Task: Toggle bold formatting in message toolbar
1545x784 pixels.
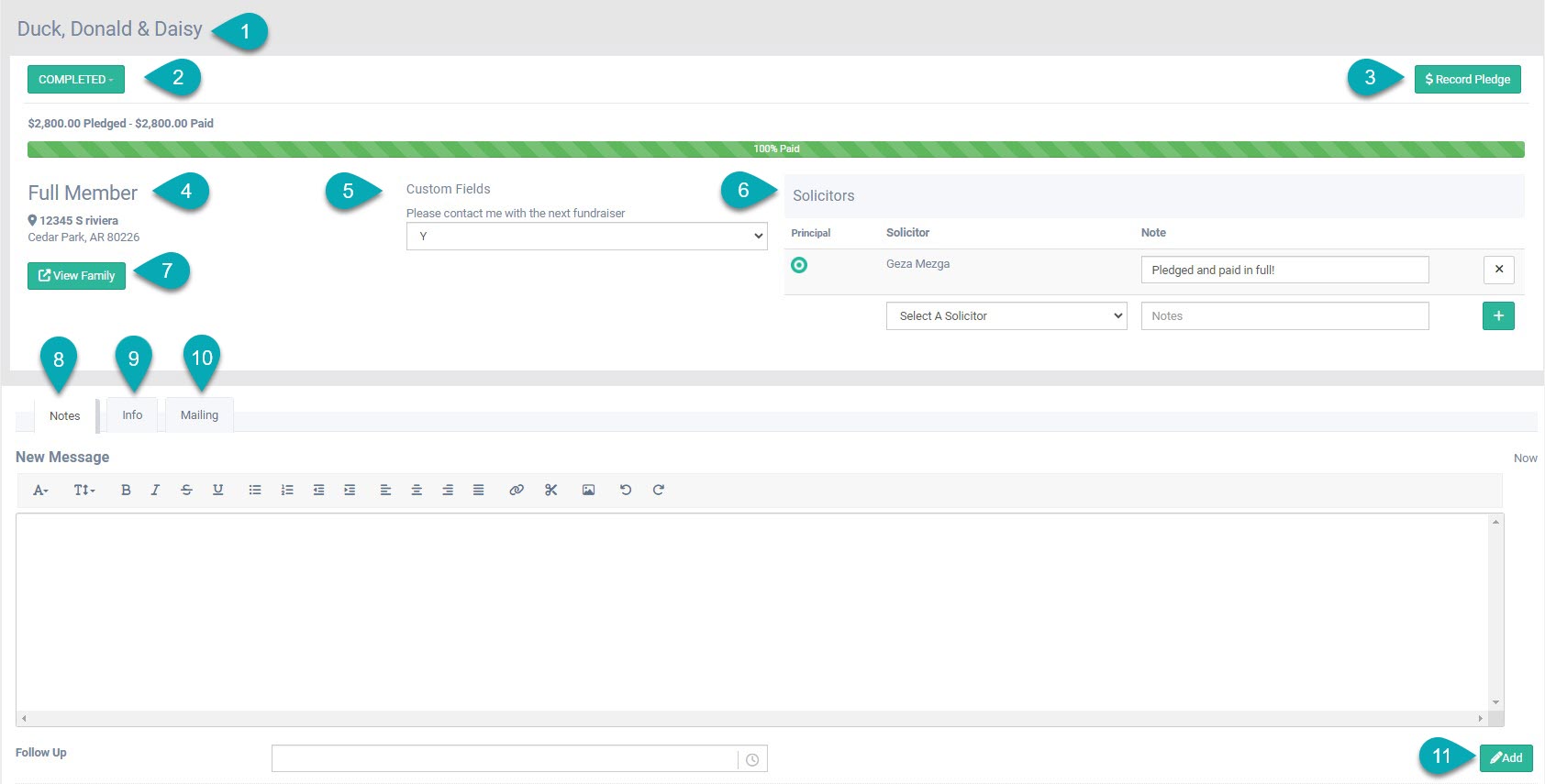Action: [126, 491]
